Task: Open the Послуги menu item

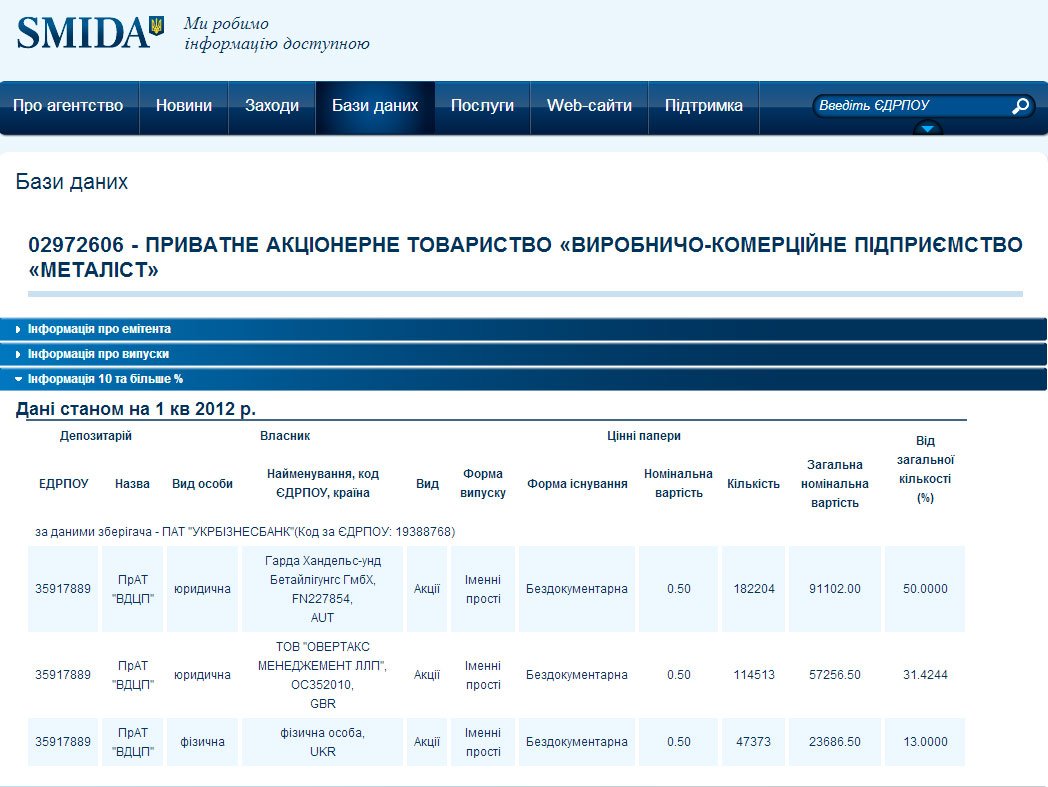Action: 482,106
